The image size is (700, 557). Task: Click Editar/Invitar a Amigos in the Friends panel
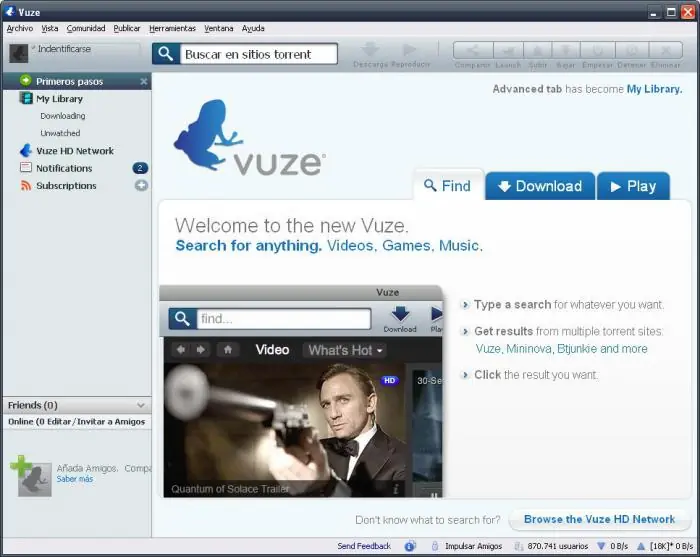pyautogui.click(x=96, y=421)
